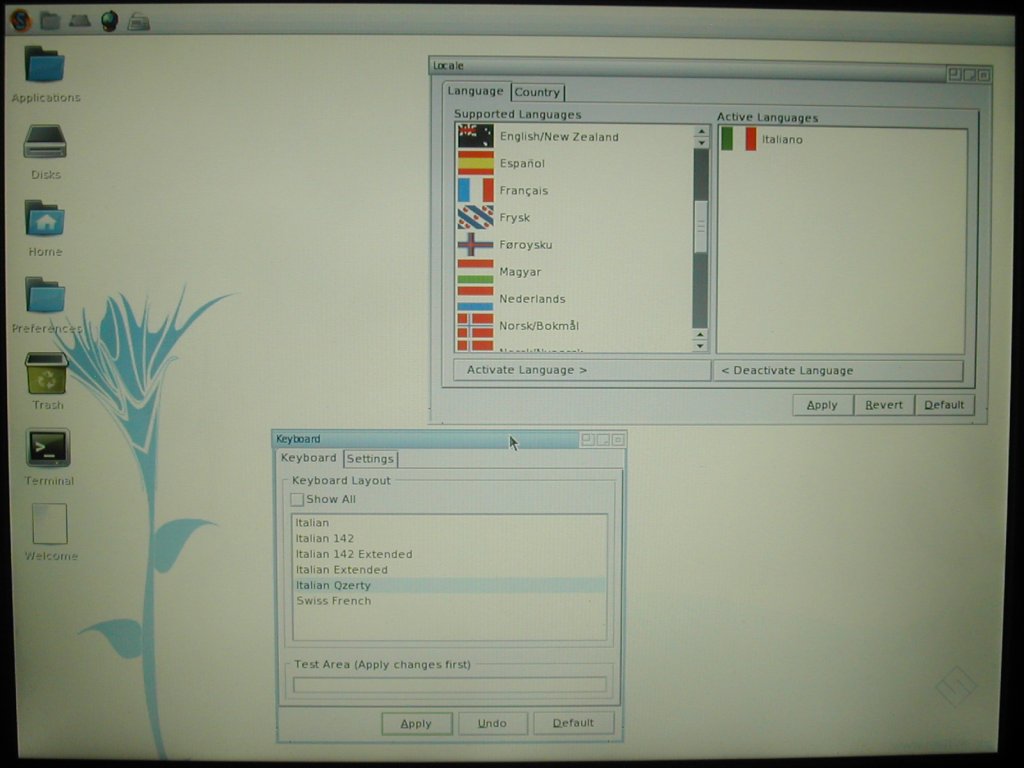Image resolution: width=1024 pixels, height=768 pixels.
Task: Click the keyboard Test Area field
Action: tap(449, 685)
